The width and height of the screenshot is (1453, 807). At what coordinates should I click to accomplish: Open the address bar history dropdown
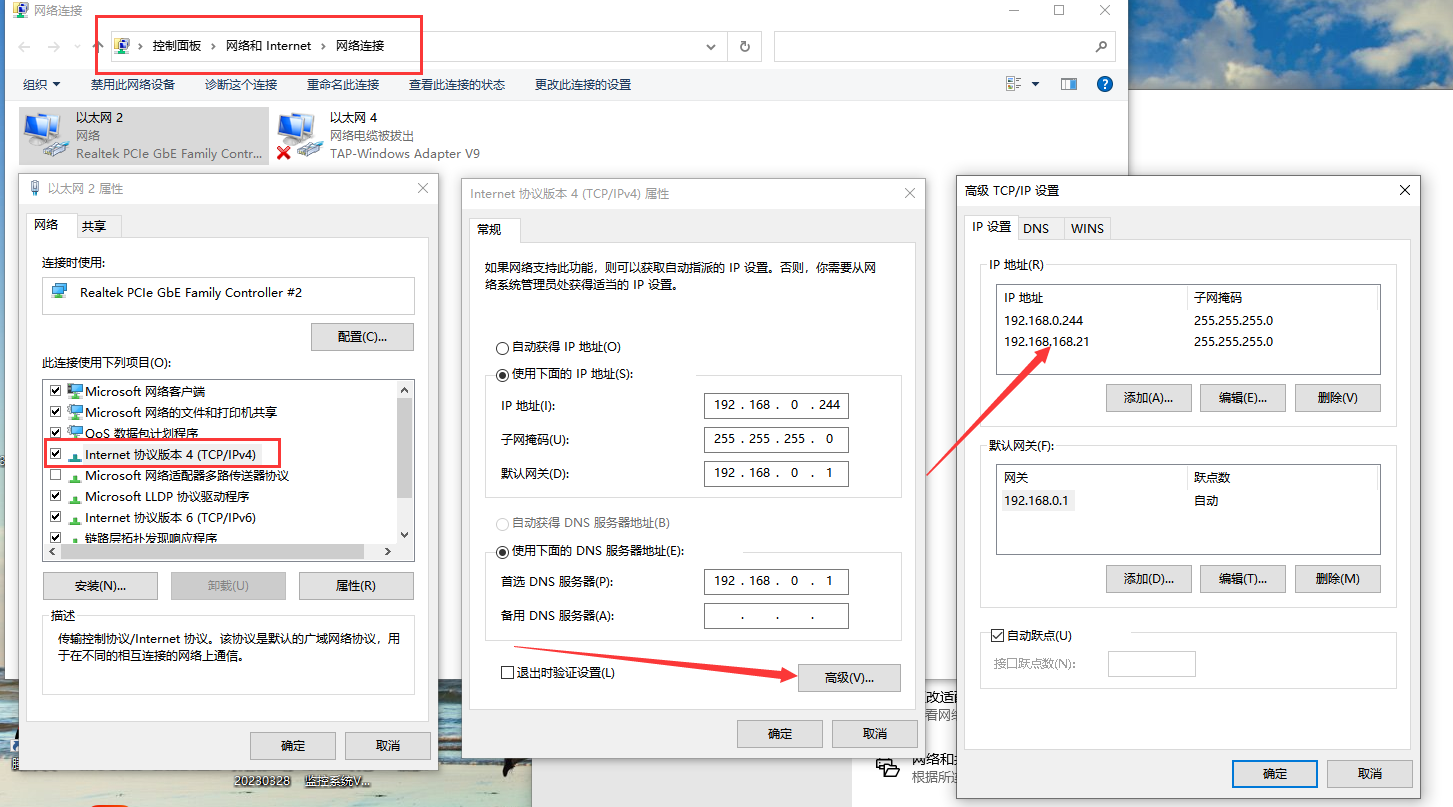point(711,46)
